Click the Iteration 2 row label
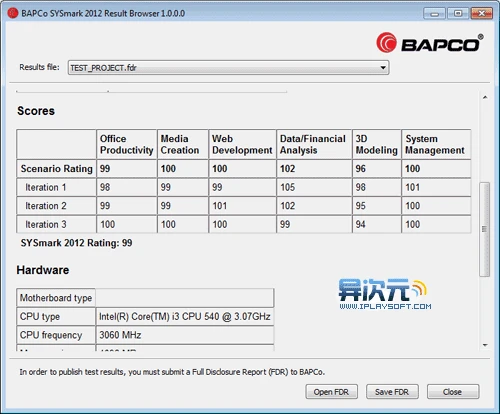The height and width of the screenshot is (414, 500). click(46, 206)
